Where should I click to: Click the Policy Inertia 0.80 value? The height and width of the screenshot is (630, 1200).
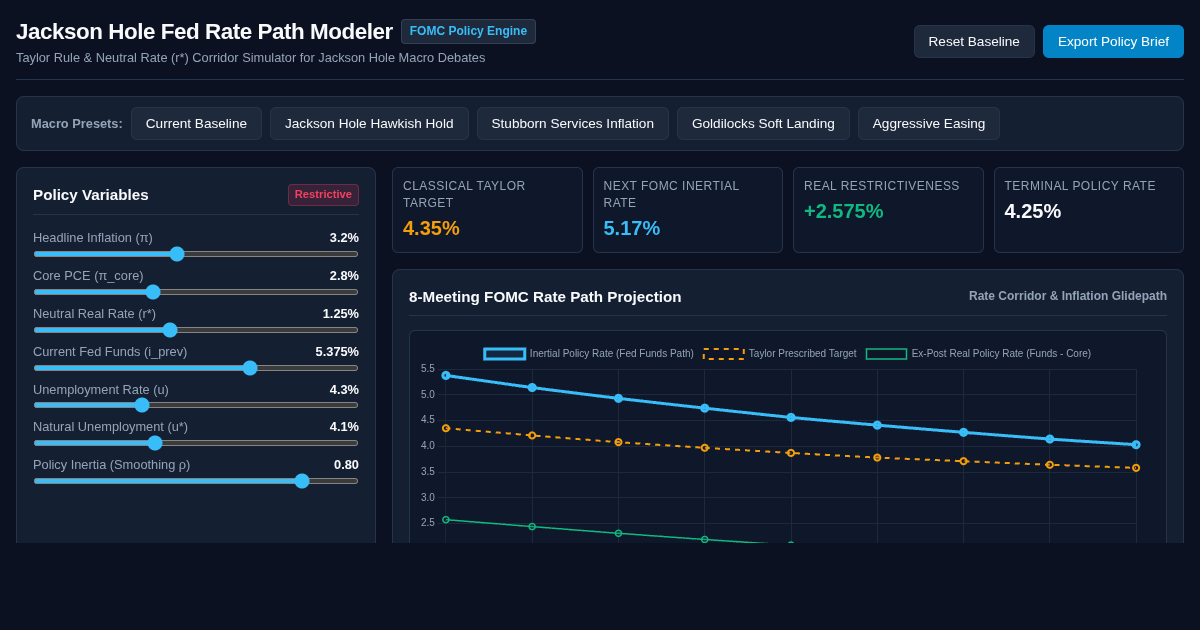click(x=346, y=465)
